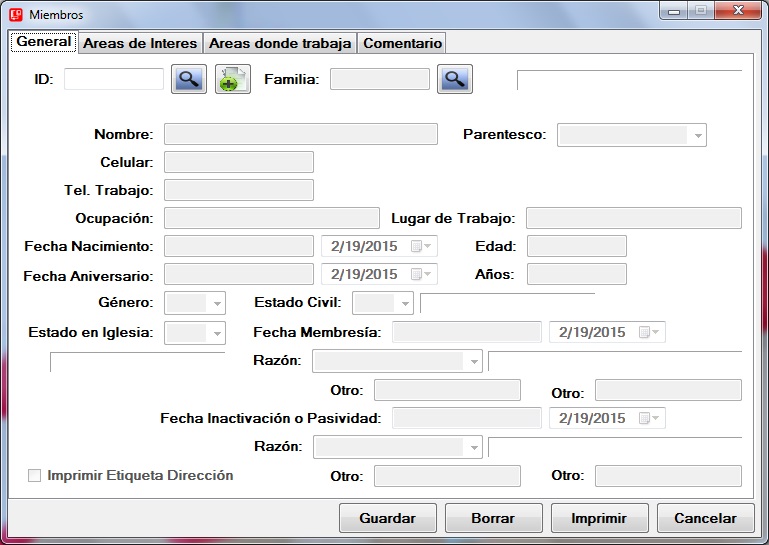Click the ID input field
The image size is (769, 545).
tap(114, 79)
